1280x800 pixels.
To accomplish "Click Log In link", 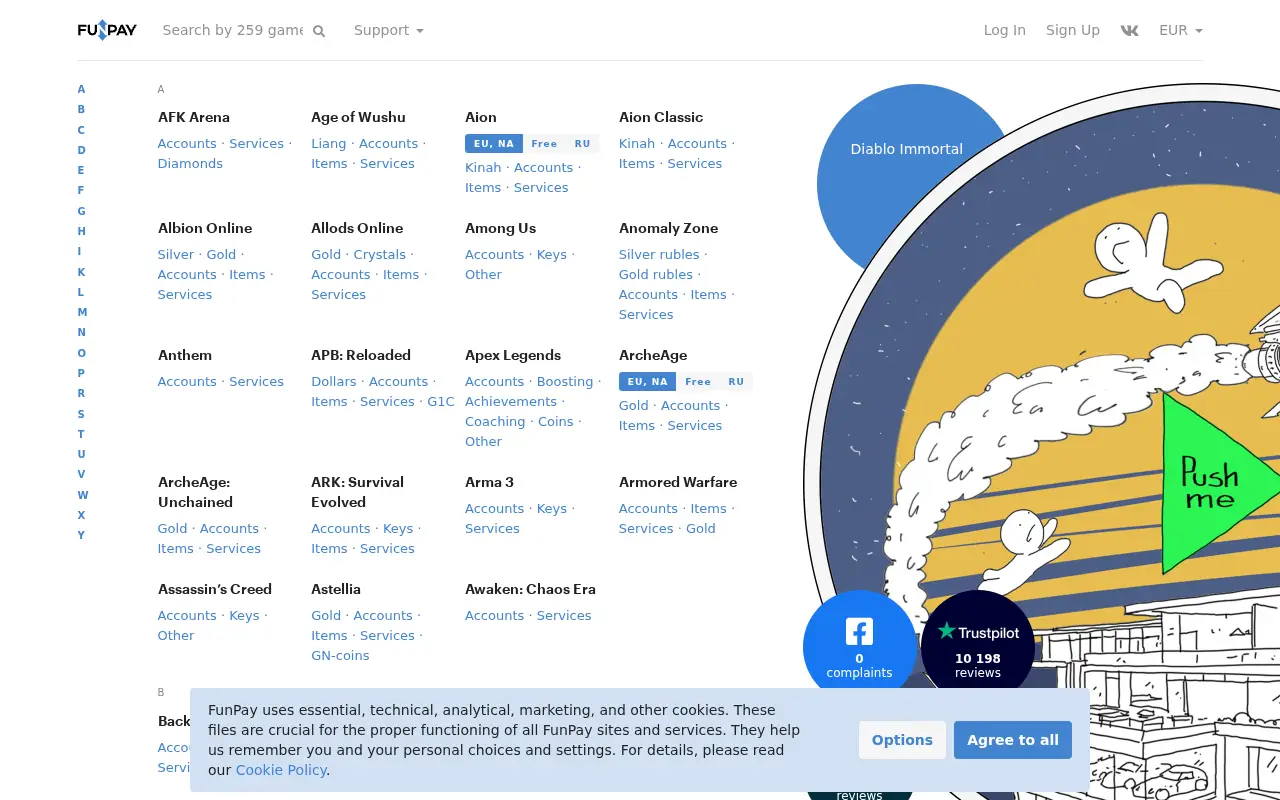I will (1005, 30).
